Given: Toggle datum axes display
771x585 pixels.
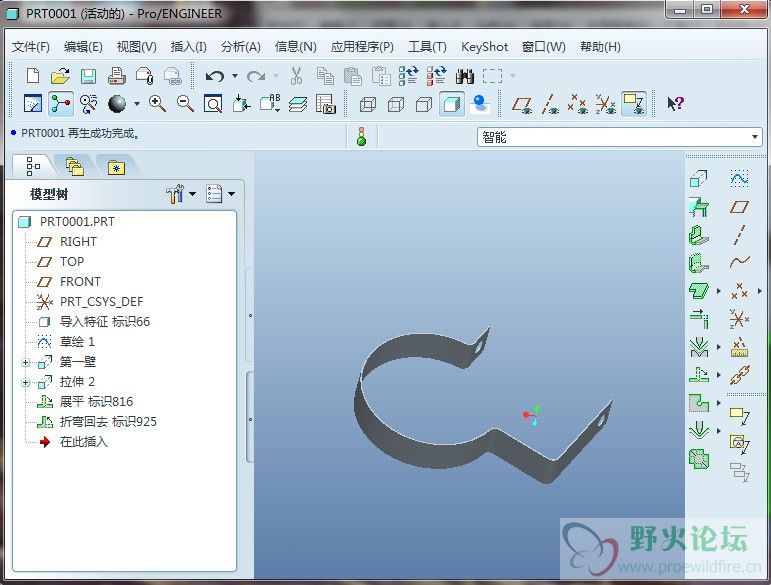Looking at the screenshot, I should (x=550, y=104).
